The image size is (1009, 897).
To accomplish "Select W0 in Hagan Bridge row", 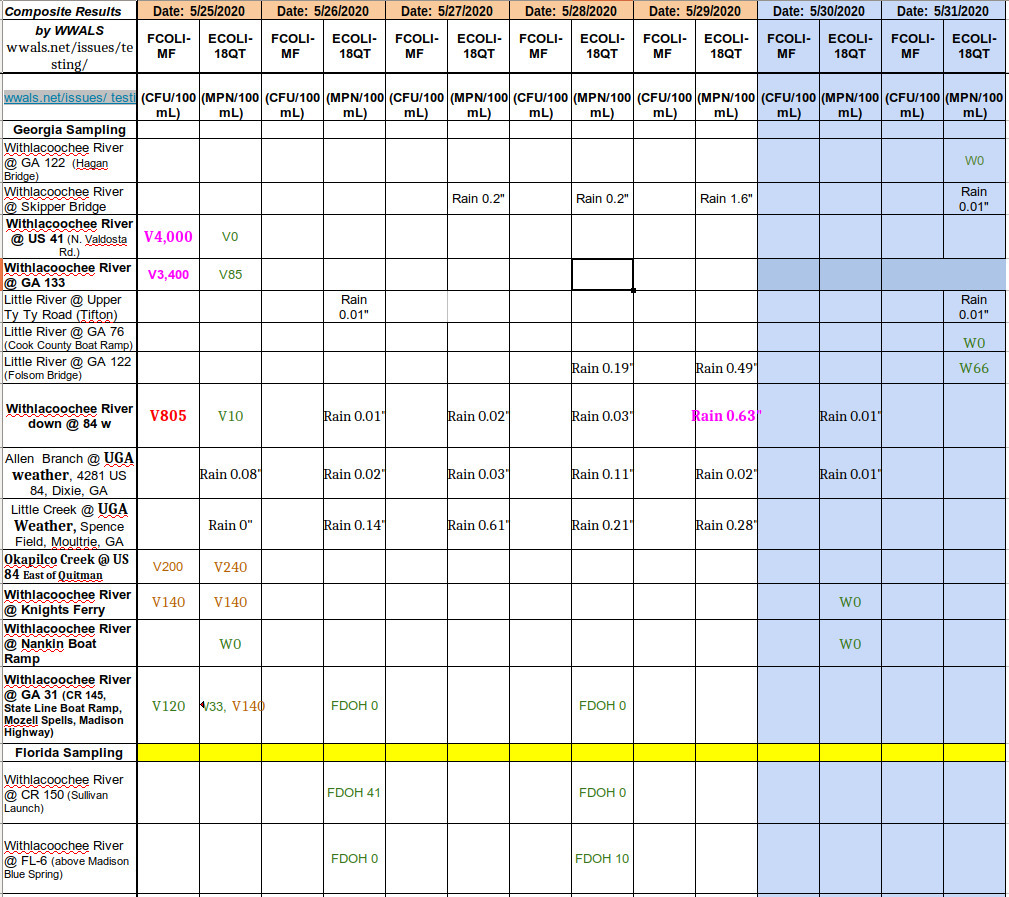I will click(974, 161).
